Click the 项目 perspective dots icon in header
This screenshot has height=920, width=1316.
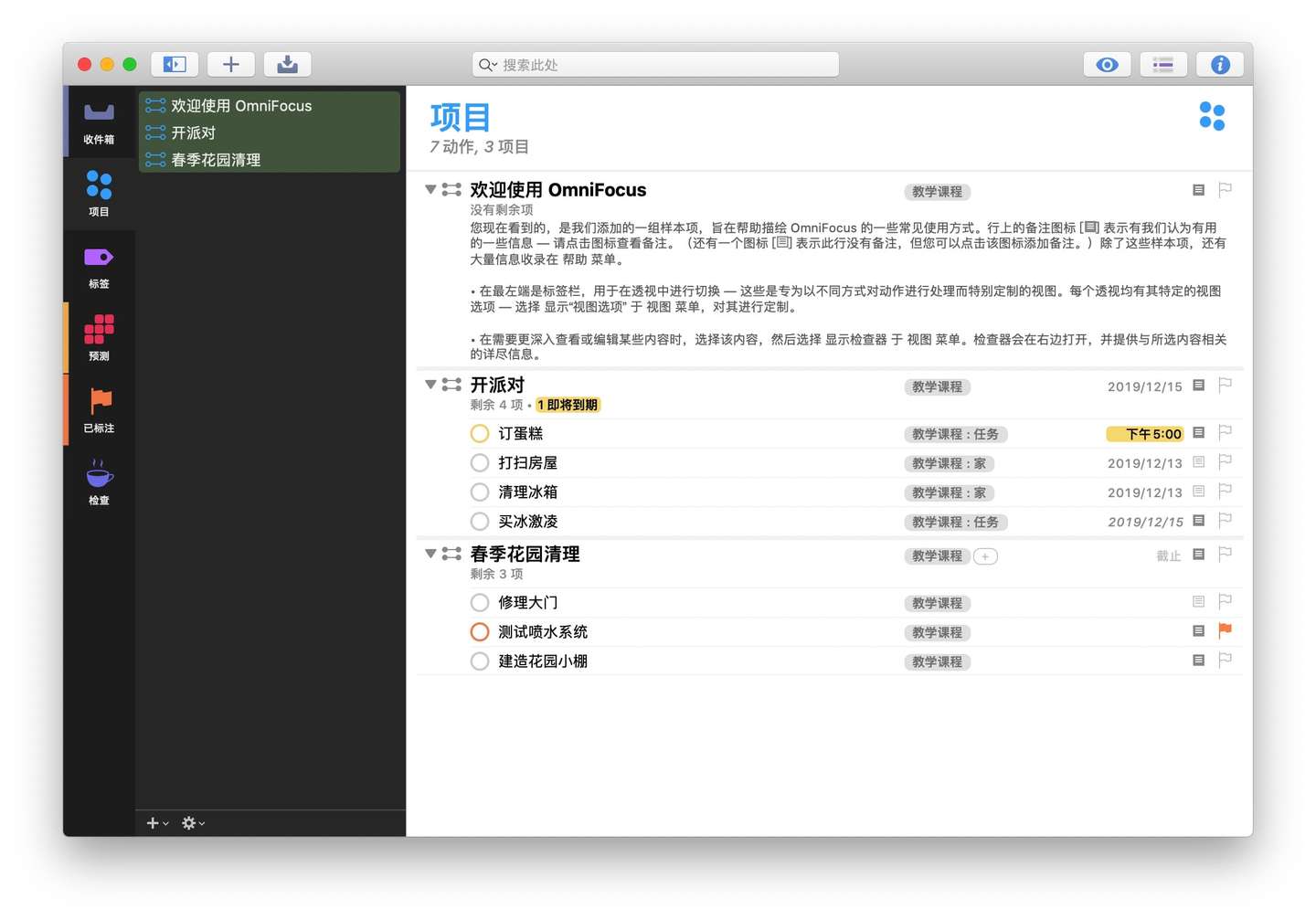(1212, 116)
